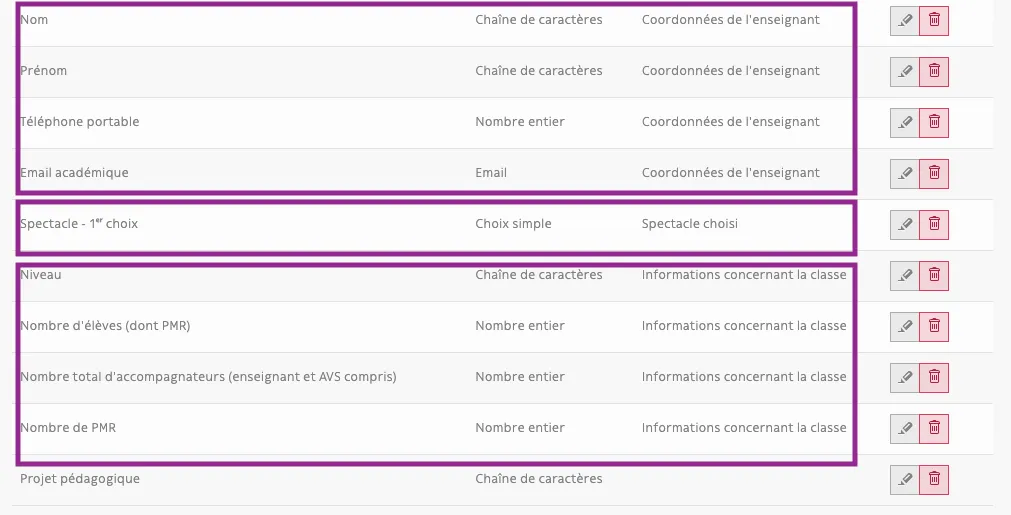Edit the Spectacle - 1er choix field
This screenshot has height=515, width=1011.
coord(905,224)
